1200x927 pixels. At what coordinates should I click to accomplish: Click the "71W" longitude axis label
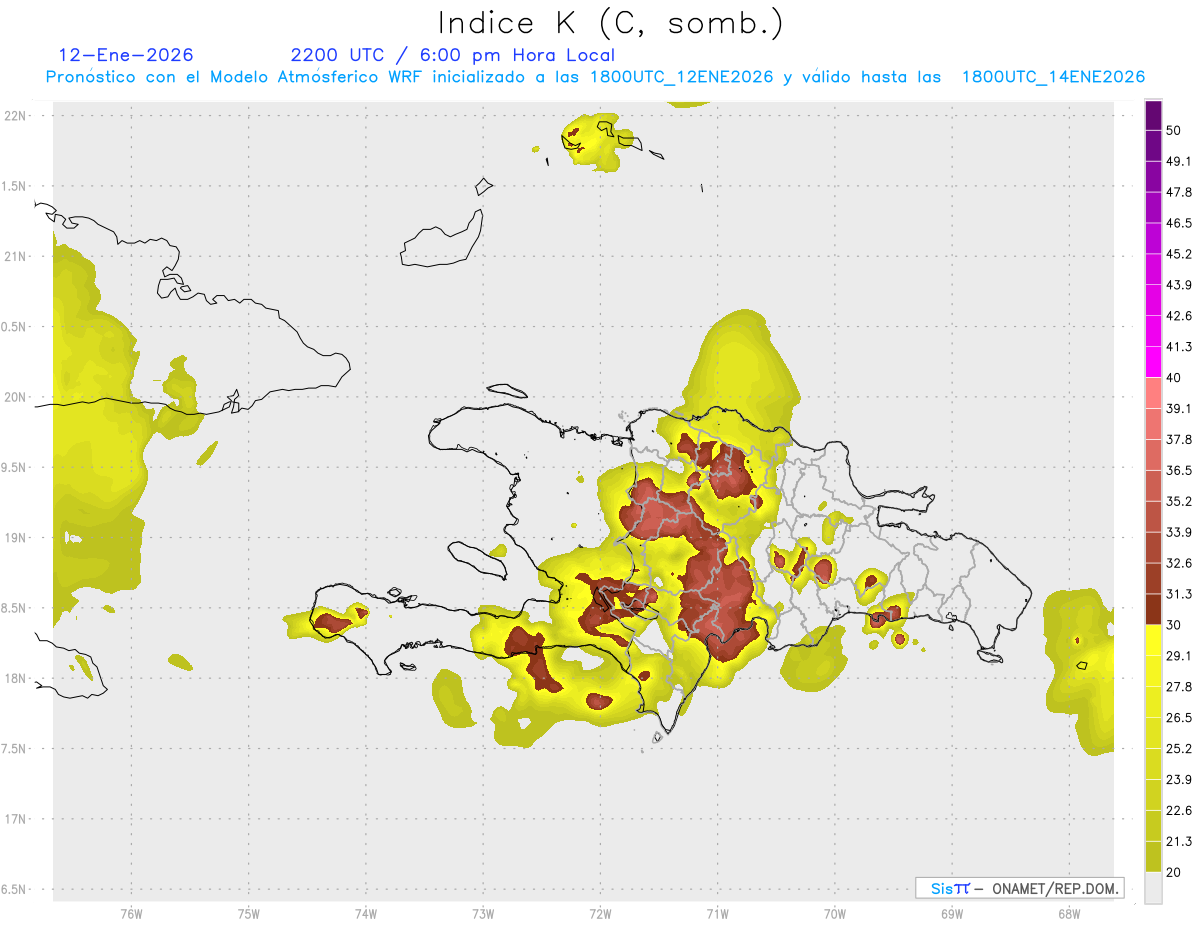(x=717, y=914)
